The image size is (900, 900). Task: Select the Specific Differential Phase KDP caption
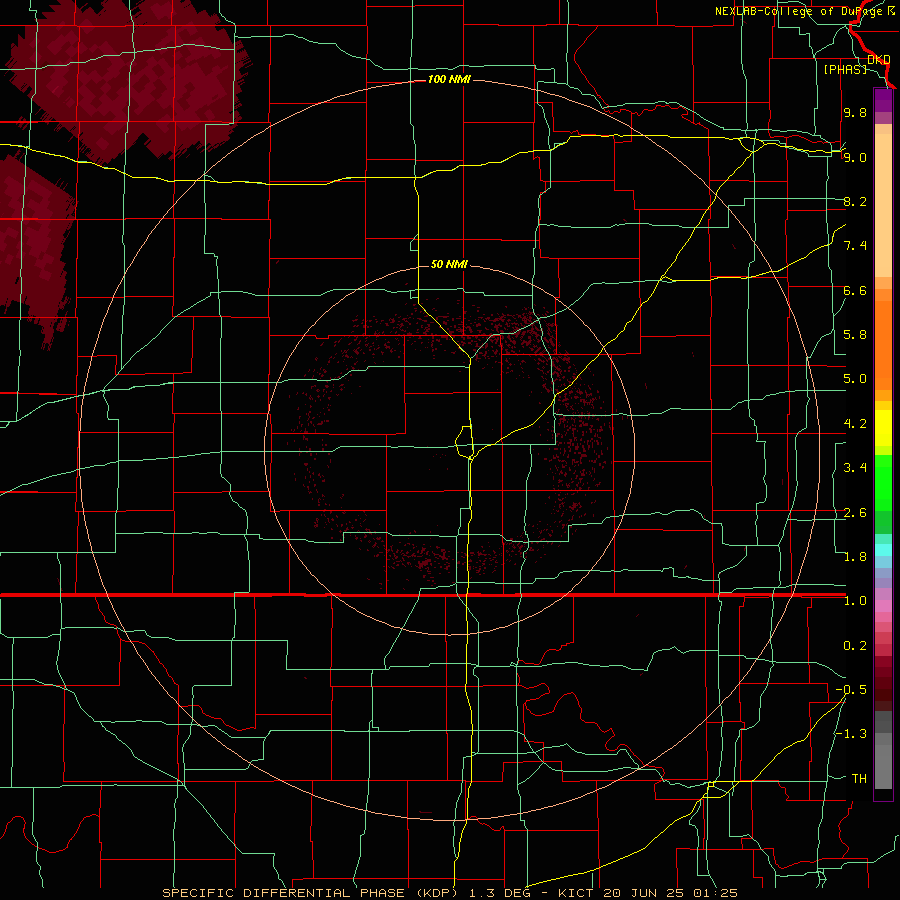(x=449, y=893)
